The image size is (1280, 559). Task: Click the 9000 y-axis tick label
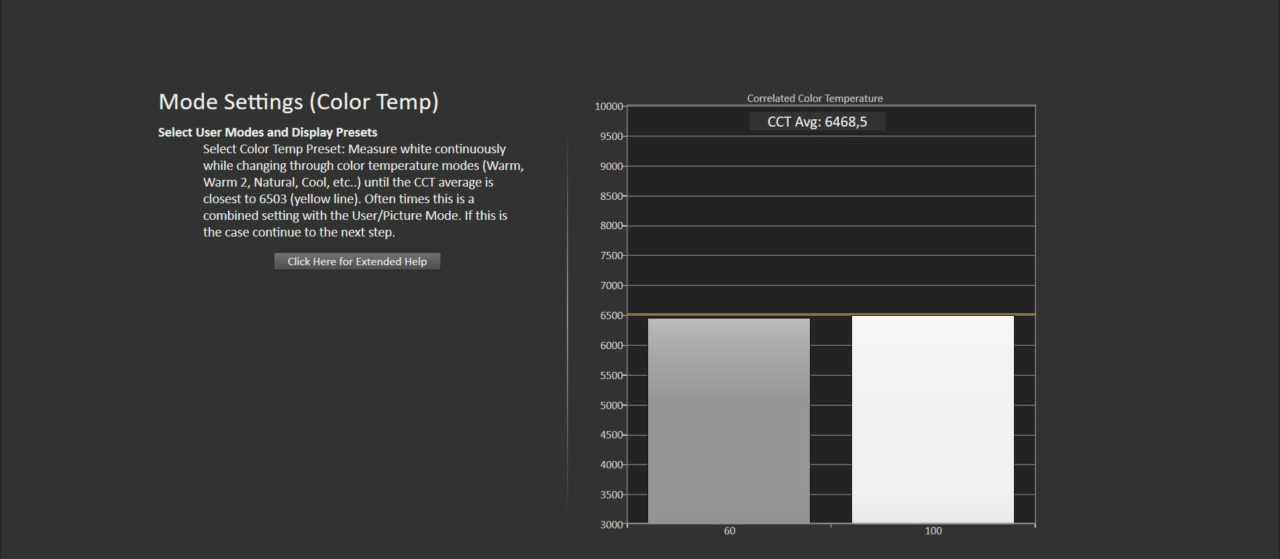tap(610, 166)
